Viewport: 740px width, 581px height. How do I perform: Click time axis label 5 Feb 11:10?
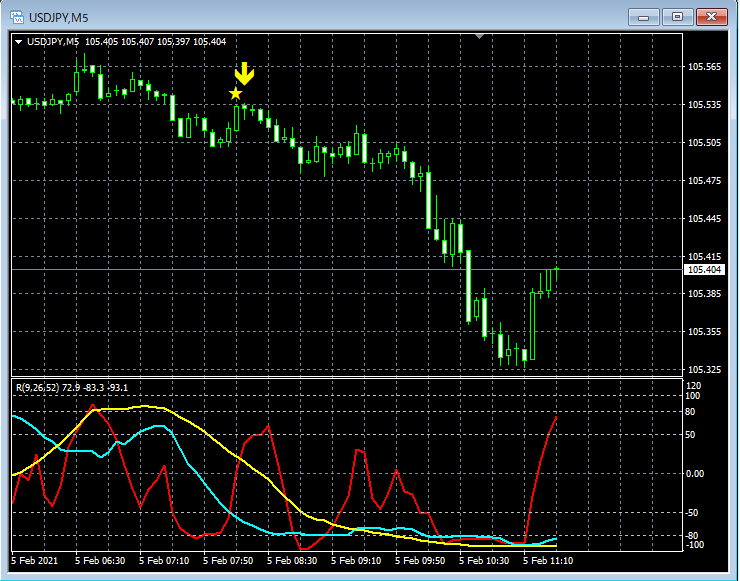coord(548,561)
